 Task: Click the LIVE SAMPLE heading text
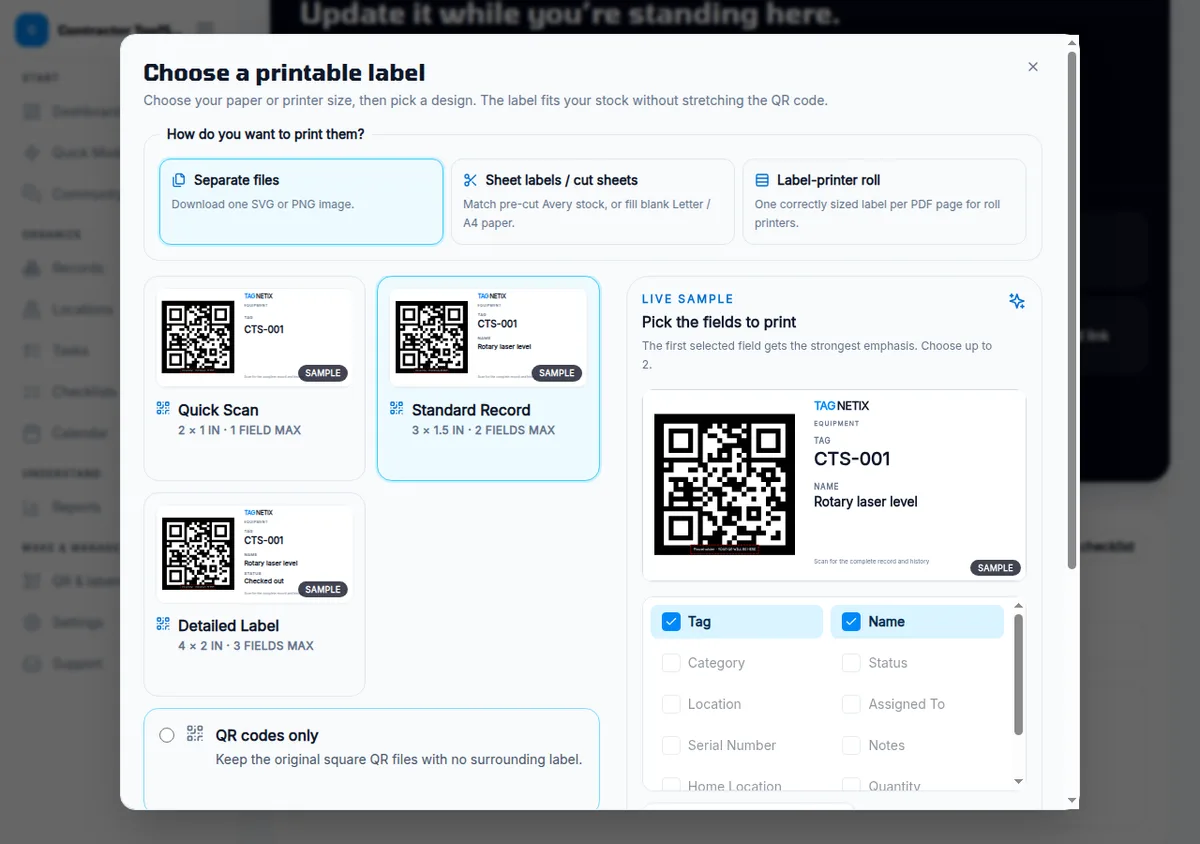coord(688,299)
